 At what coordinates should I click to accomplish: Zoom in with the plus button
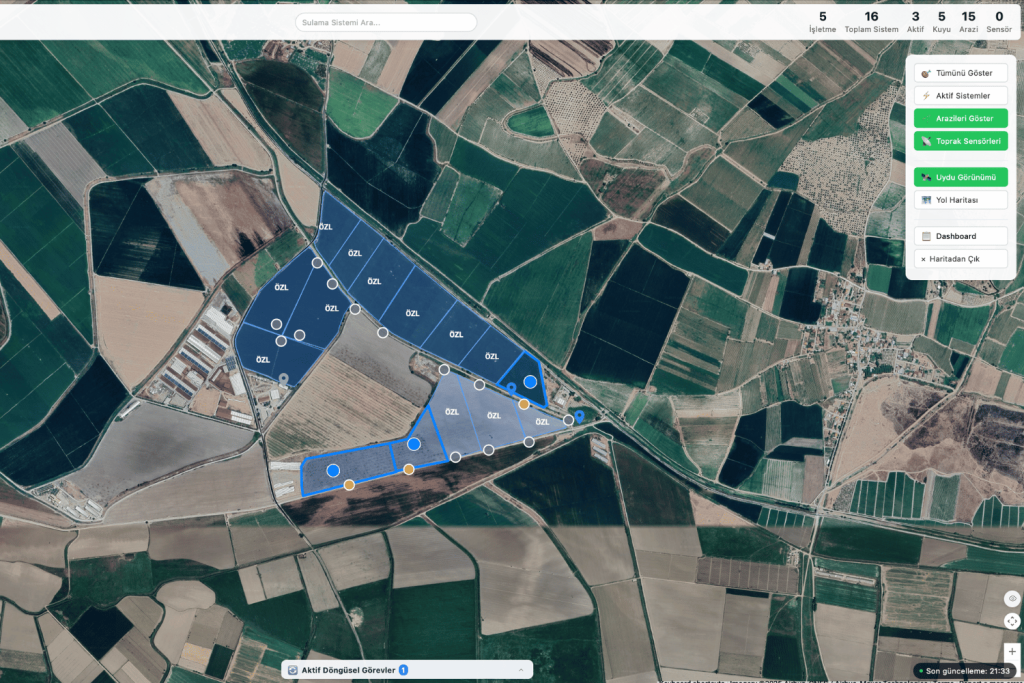click(1012, 651)
